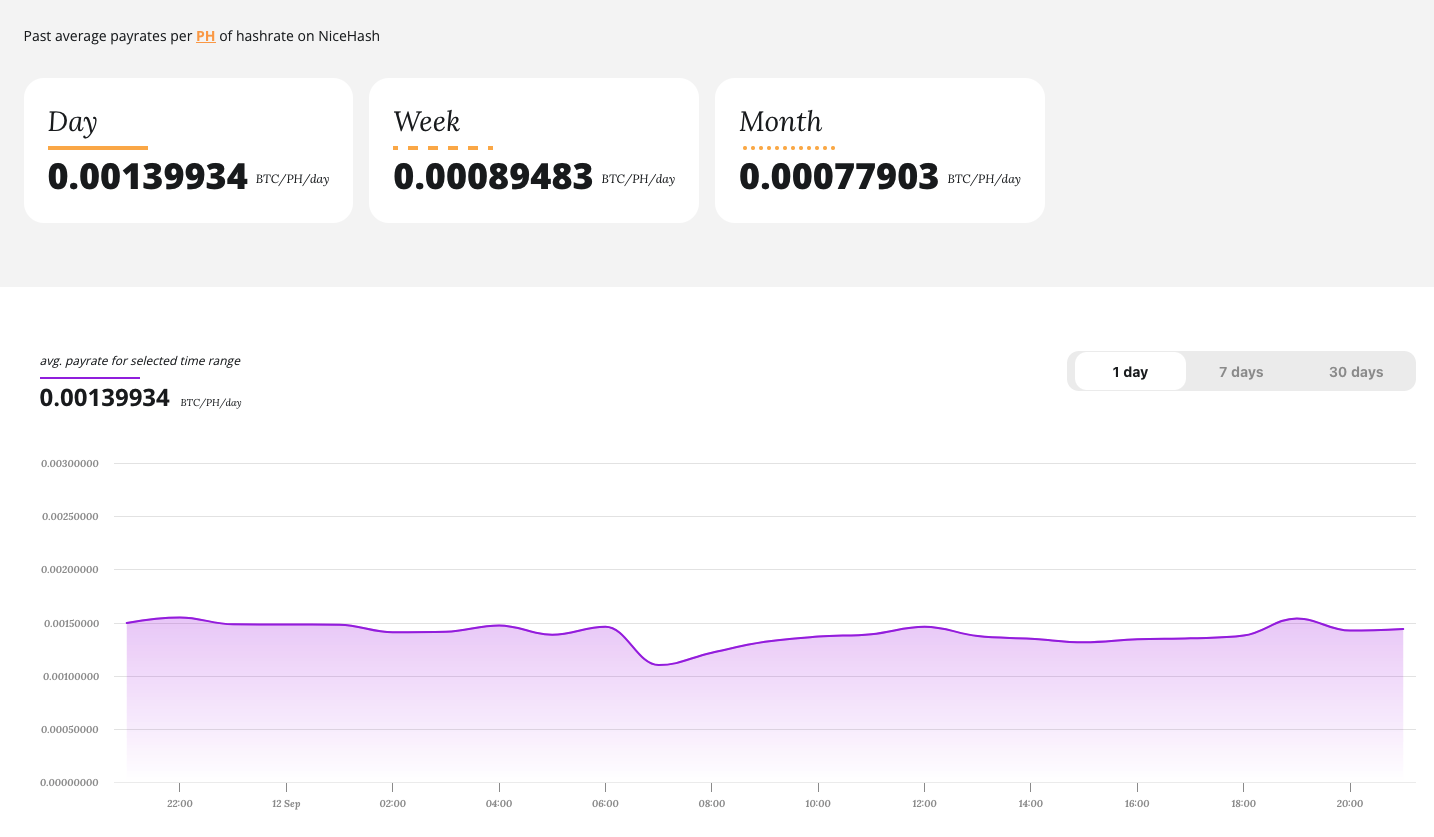The height and width of the screenshot is (837, 1434).
Task: Select the Day payrate card
Action: [x=187, y=149]
